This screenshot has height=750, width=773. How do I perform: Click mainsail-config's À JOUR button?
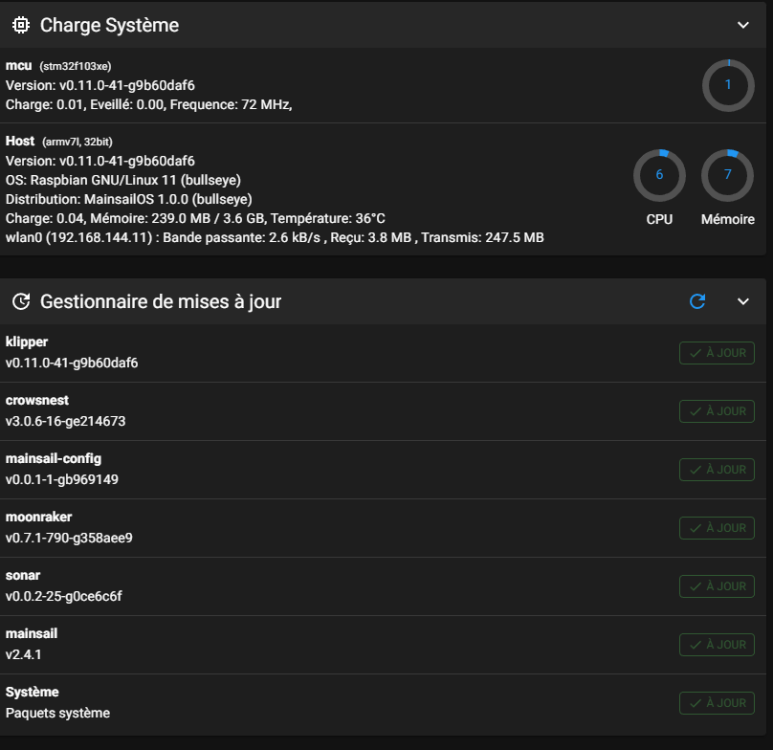(717, 469)
